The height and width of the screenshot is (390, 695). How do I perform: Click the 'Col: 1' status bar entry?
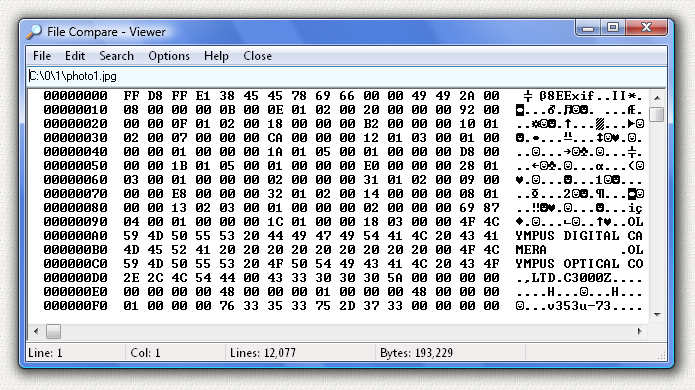(x=145, y=353)
